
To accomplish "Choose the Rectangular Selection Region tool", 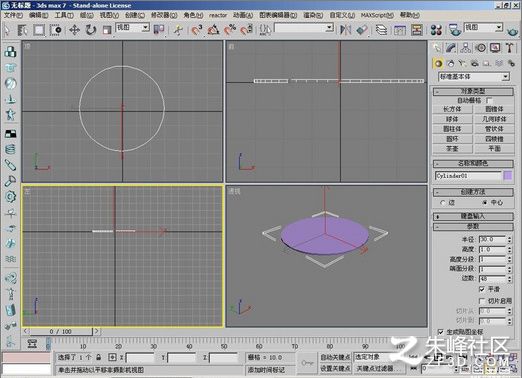I will click(39, 30).
